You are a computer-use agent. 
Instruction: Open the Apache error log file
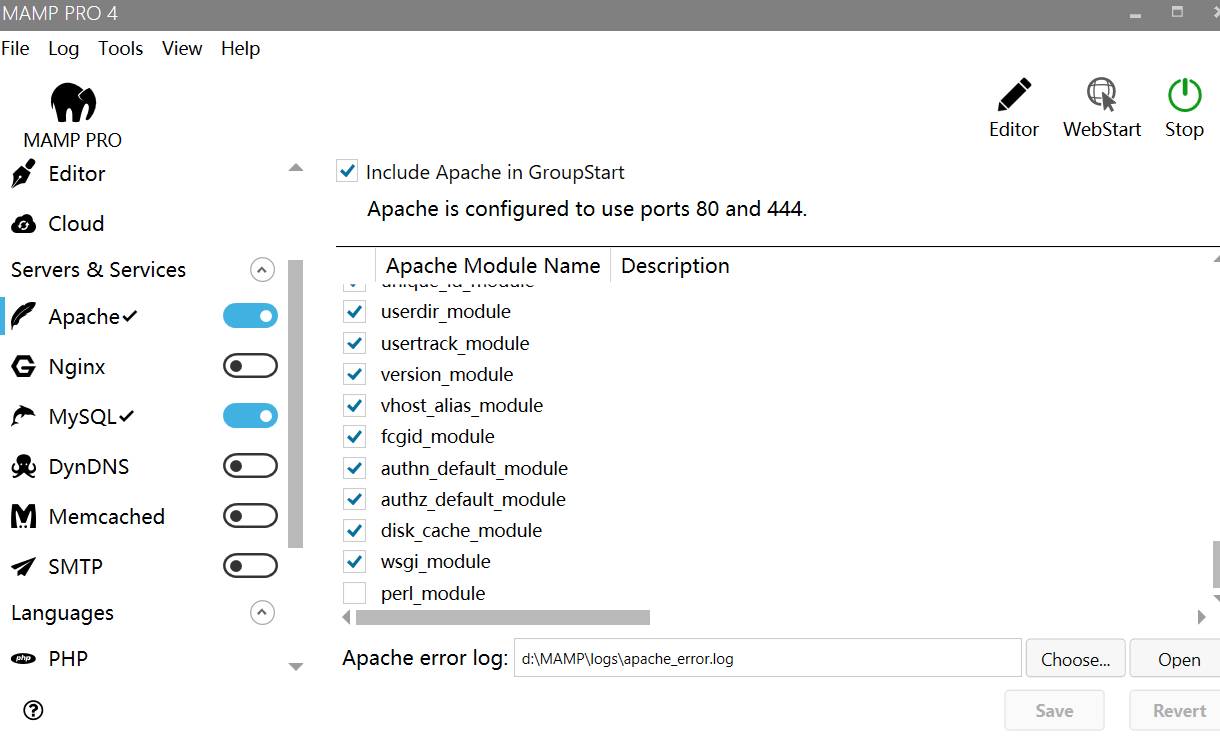coord(1182,659)
